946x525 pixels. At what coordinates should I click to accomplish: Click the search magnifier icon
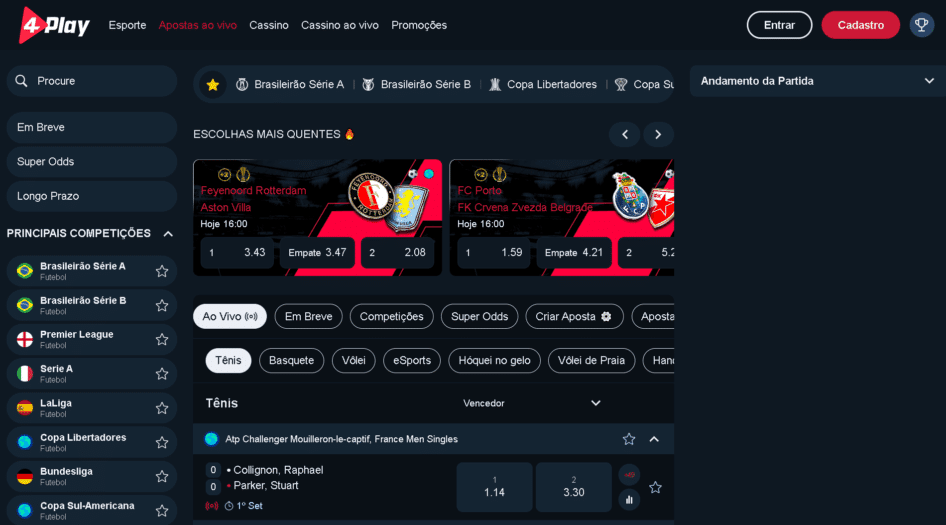[22, 81]
